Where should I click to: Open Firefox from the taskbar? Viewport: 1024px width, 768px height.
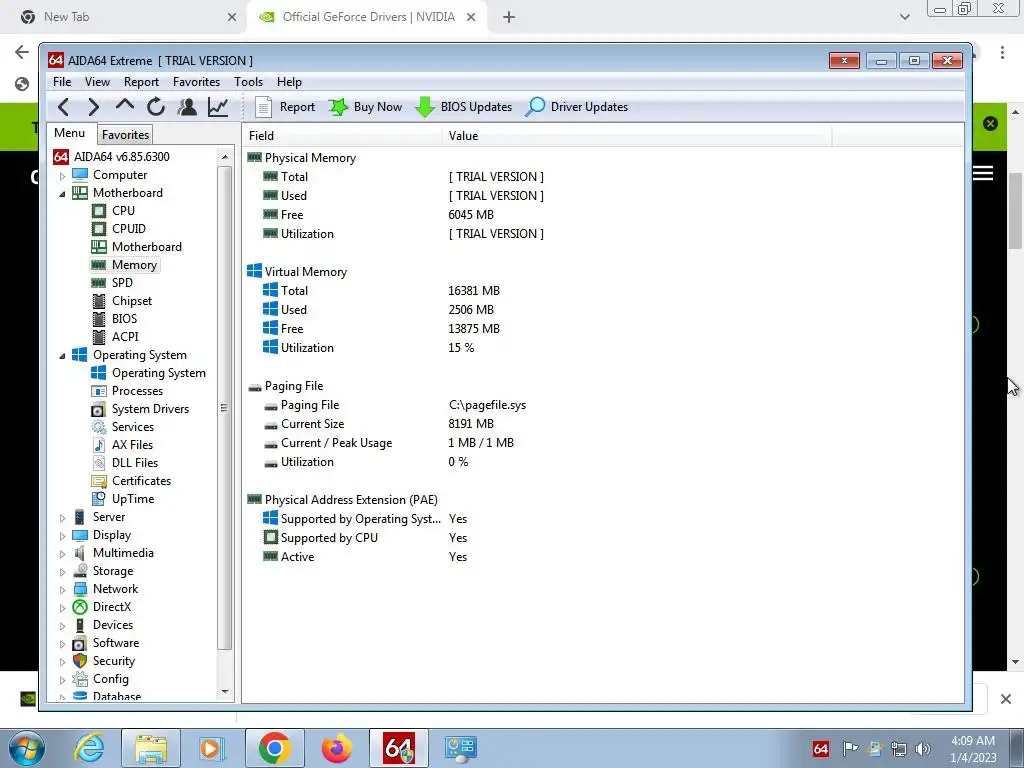pos(336,748)
